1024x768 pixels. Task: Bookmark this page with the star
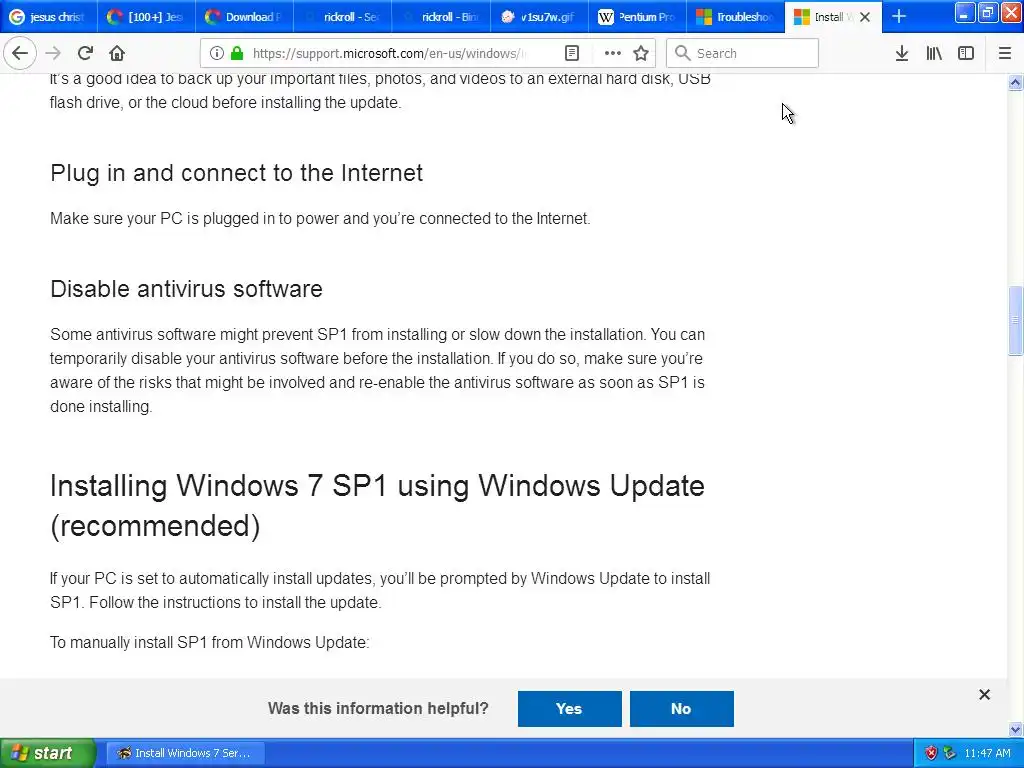coord(641,54)
